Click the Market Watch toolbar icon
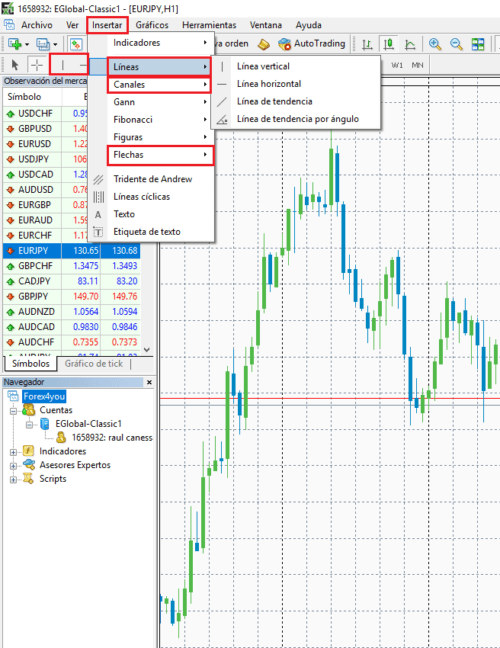 pos(76,44)
